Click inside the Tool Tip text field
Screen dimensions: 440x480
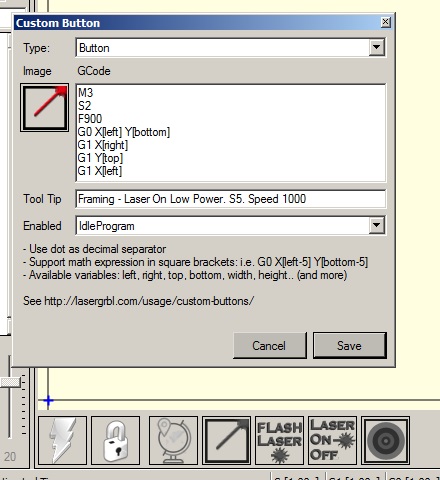click(231, 199)
